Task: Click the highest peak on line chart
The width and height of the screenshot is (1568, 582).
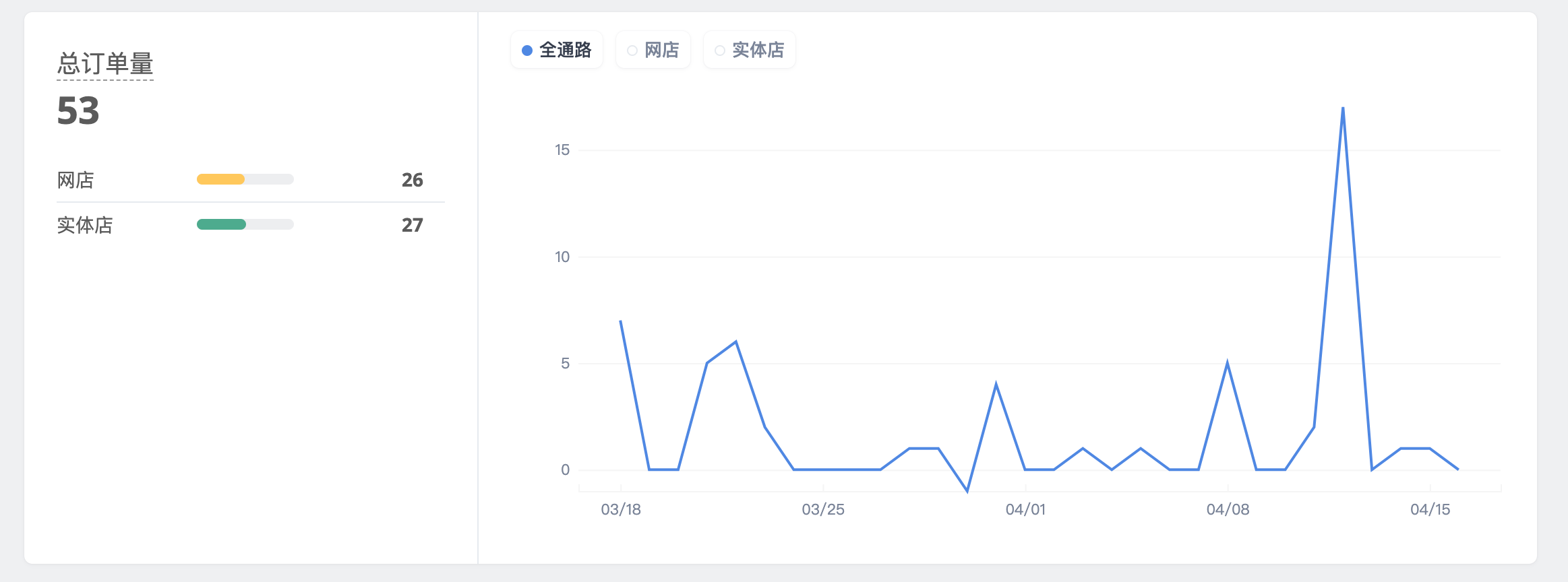Action: (x=1343, y=108)
